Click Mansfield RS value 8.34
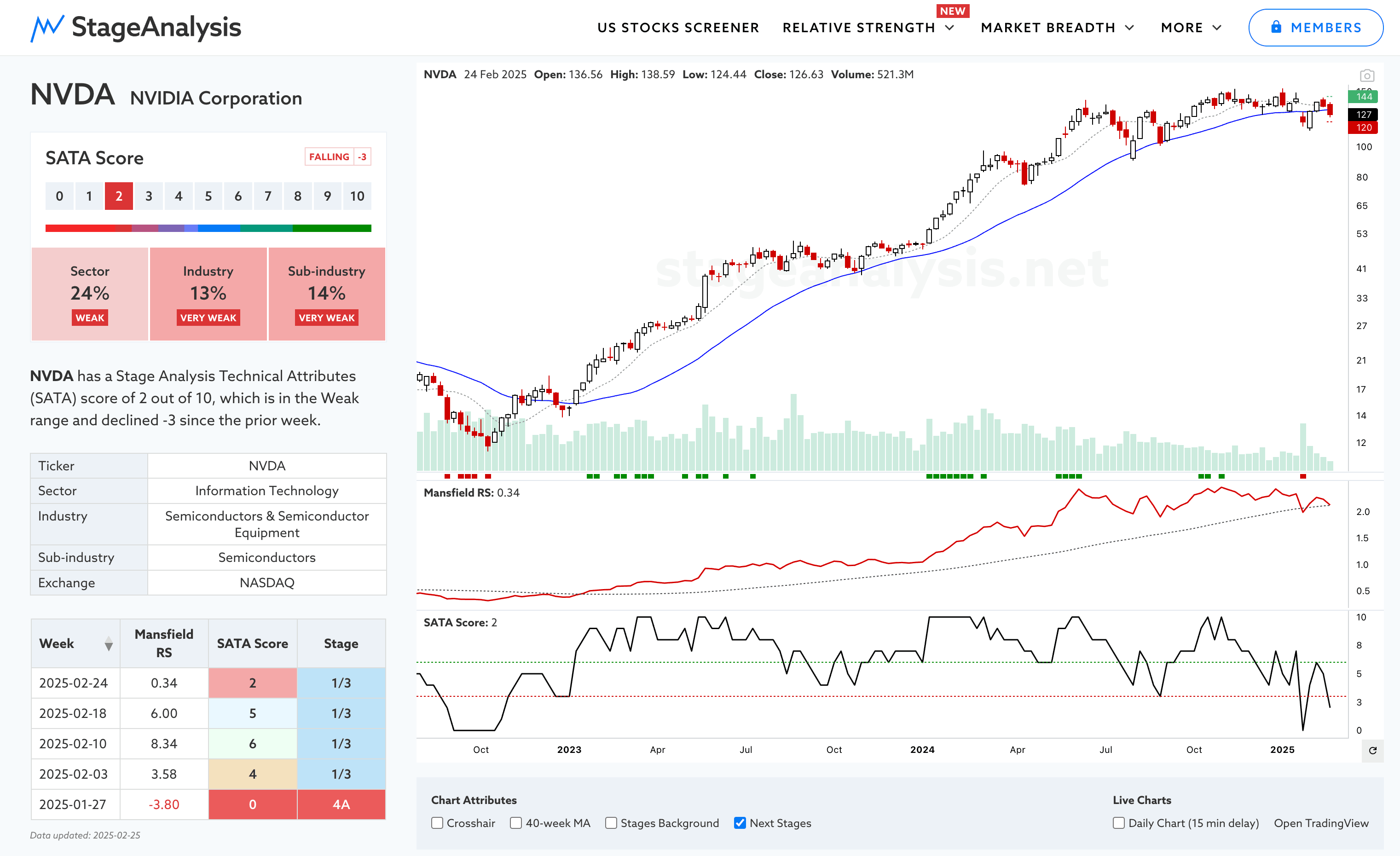This screenshot has width=1400, height=856. (x=164, y=744)
